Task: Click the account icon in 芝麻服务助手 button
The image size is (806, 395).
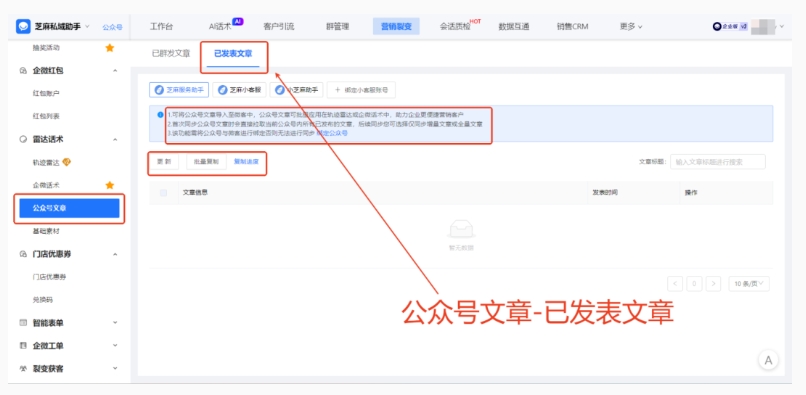Action: pos(159,89)
